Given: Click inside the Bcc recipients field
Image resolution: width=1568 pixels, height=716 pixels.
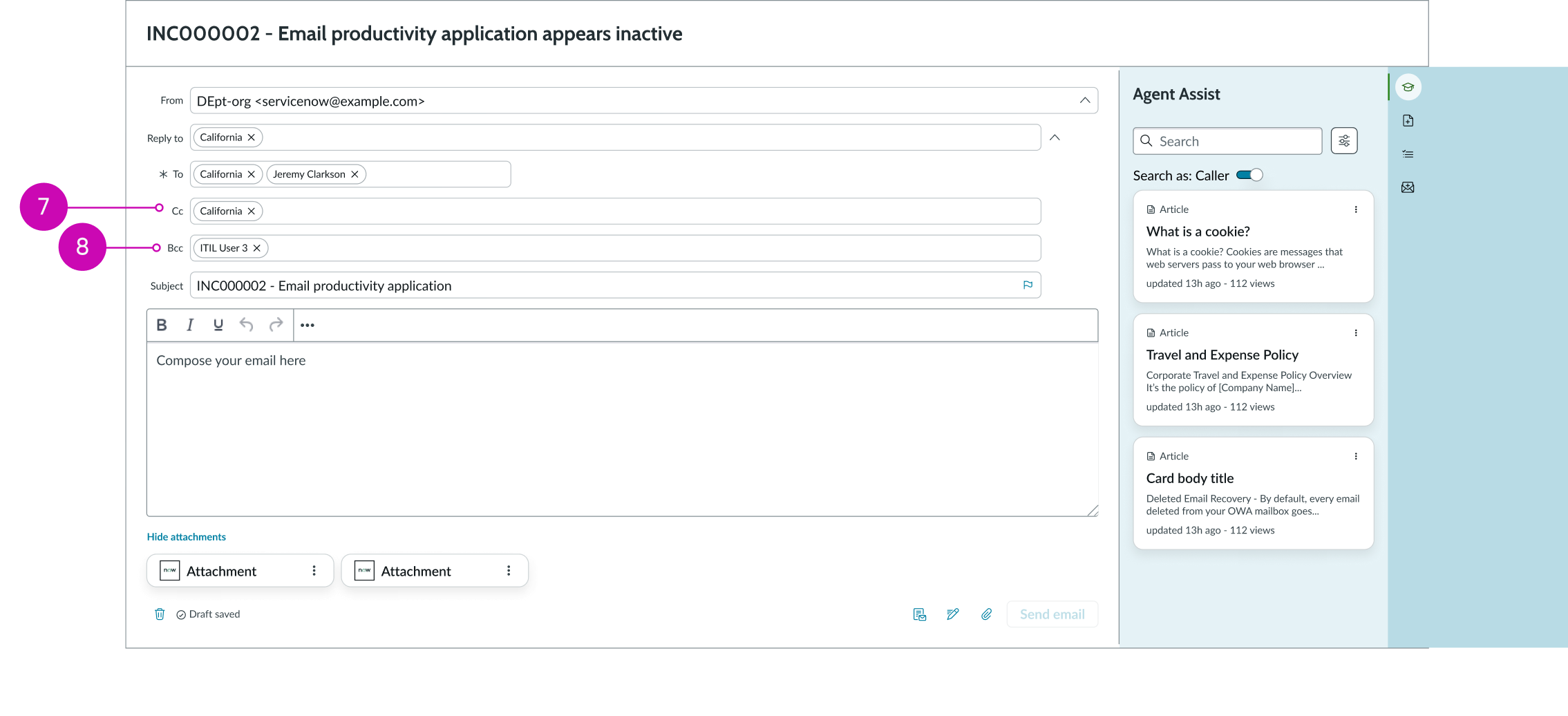Looking at the screenshot, I should click(615, 248).
